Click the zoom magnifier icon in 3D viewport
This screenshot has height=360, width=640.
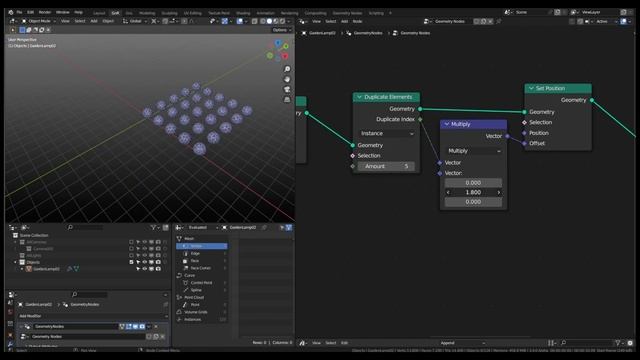[287, 69]
